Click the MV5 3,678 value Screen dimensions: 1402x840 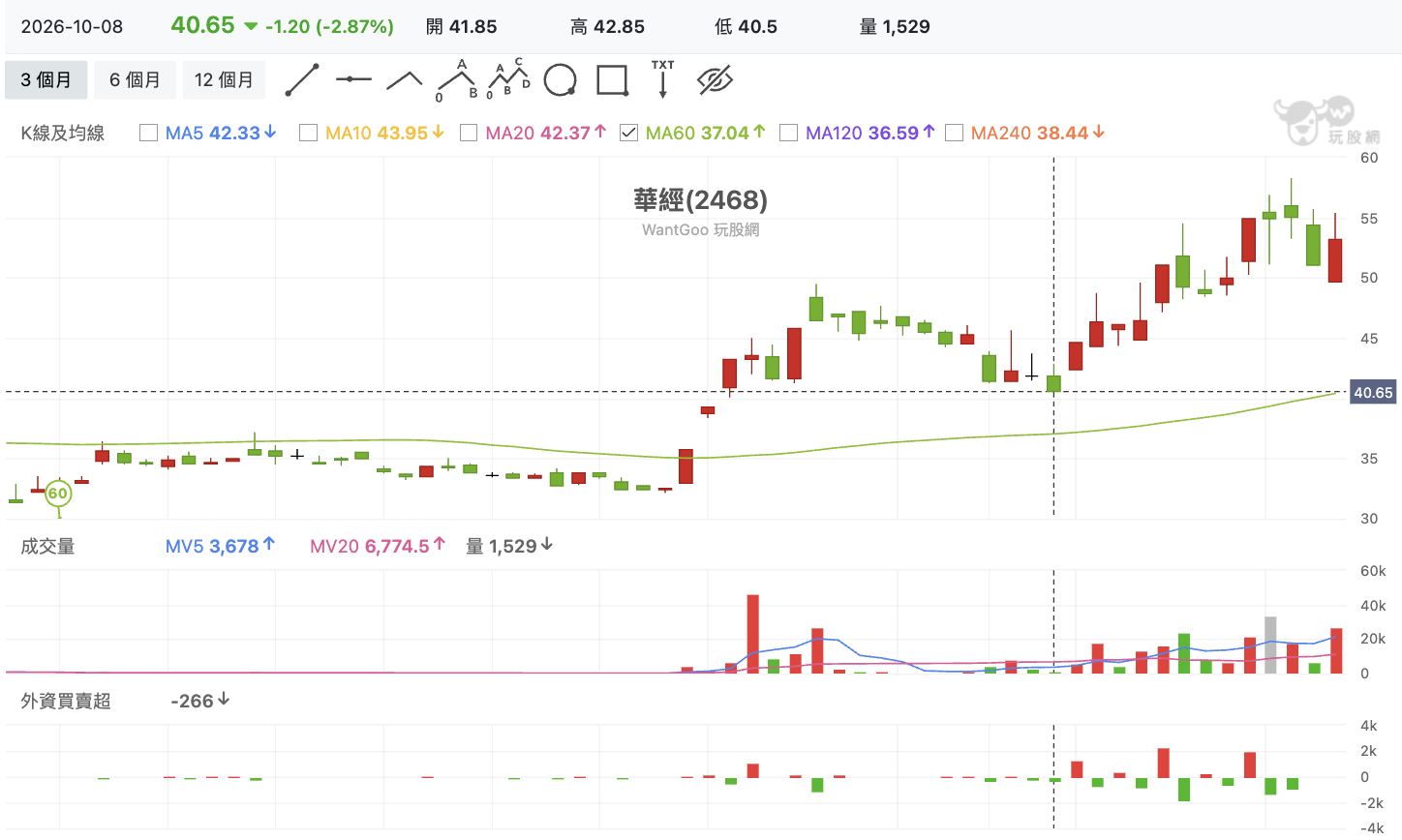click(220, 546)
